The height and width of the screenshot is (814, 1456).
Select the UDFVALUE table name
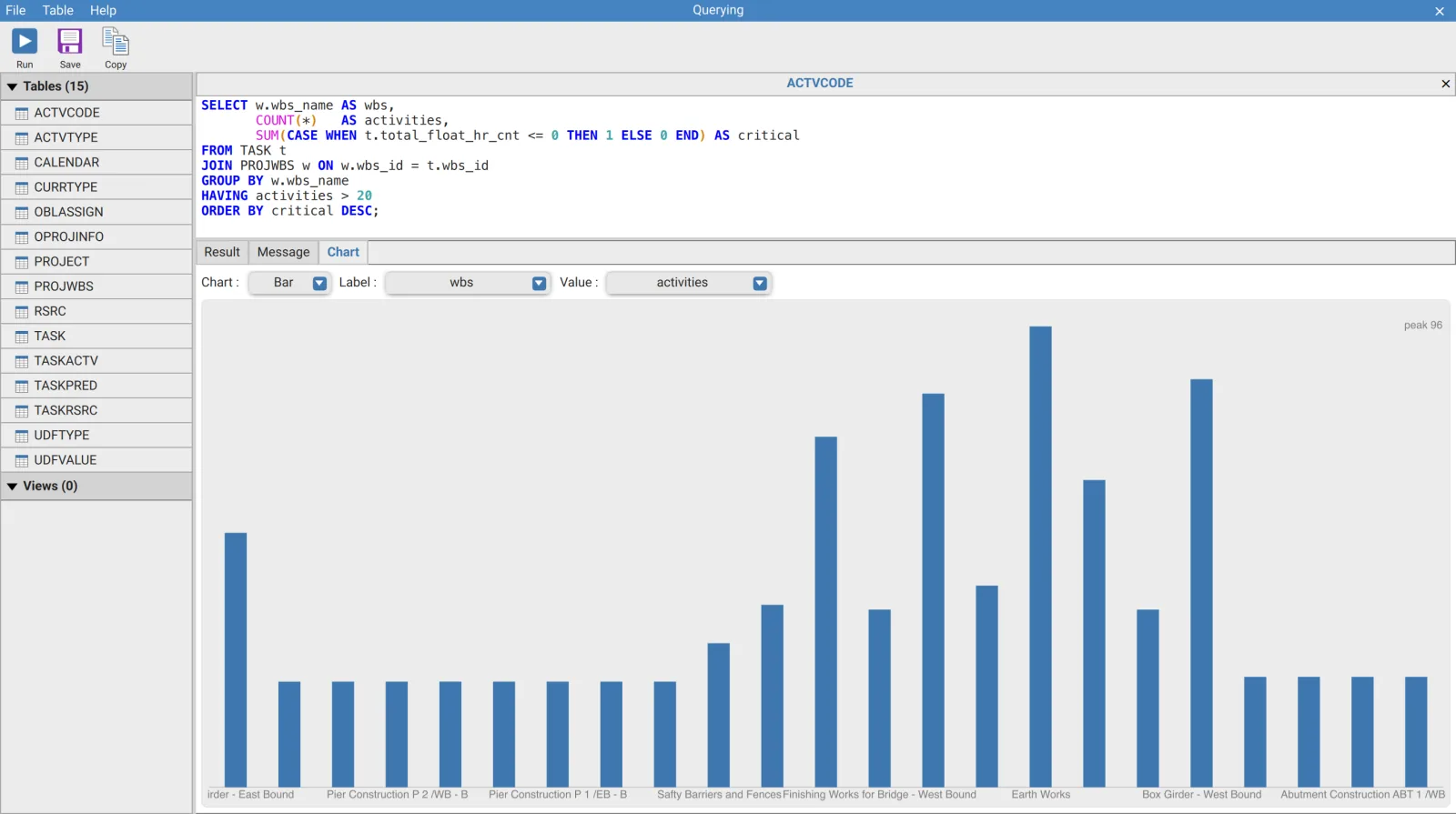[x=66, y=460]
